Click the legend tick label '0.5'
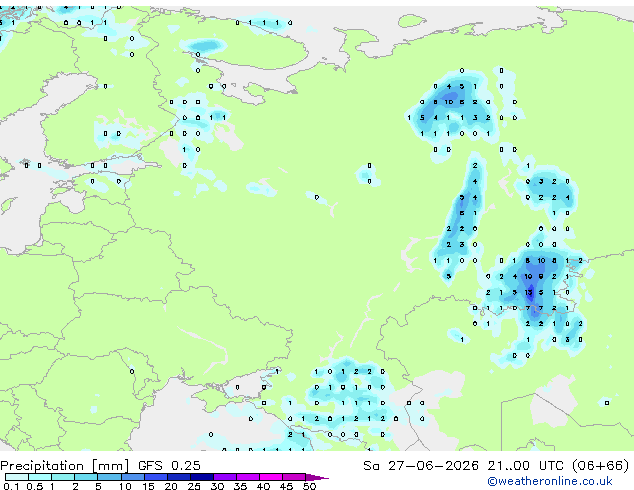 pyautogui.click(x=35, y=486)
